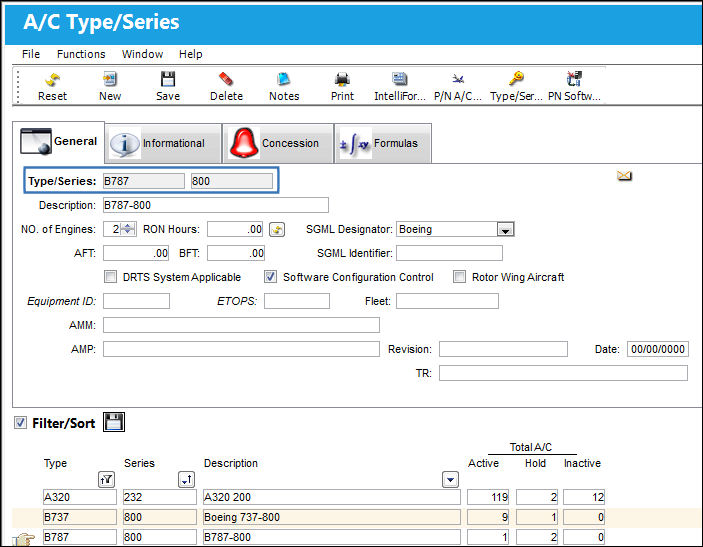Select the B787-800 description in list

coord(332,537)
